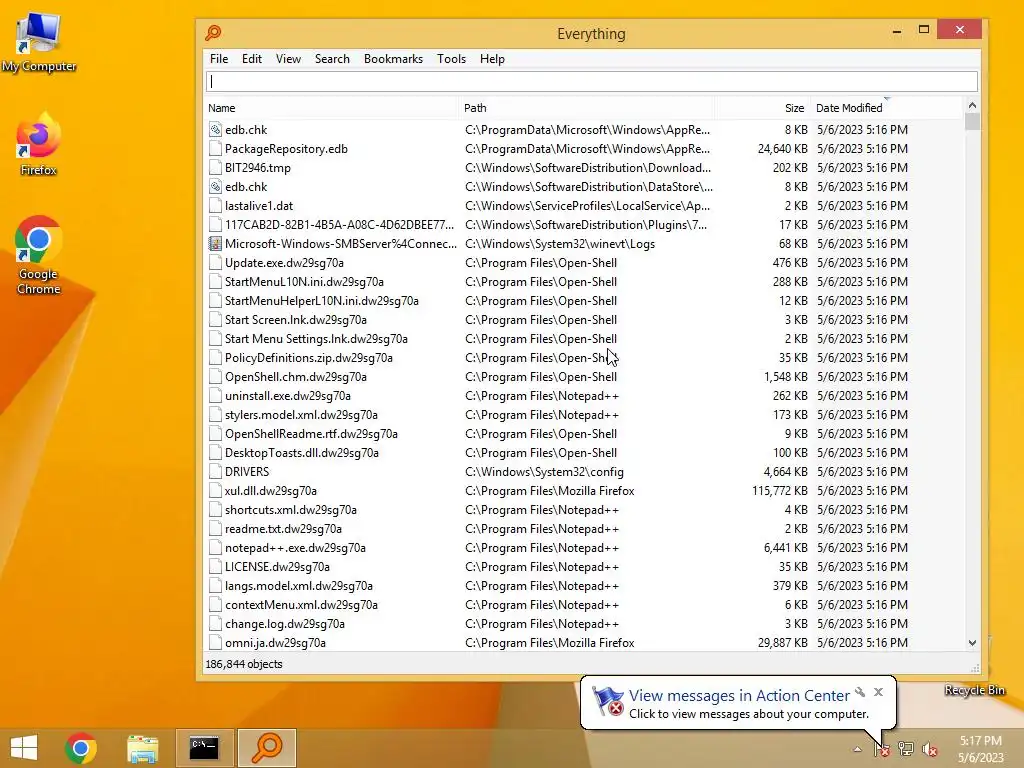This screenshot has width=1024, height=768.
Task: Show hidden tray icons arrow
Action: coord(857,749)
